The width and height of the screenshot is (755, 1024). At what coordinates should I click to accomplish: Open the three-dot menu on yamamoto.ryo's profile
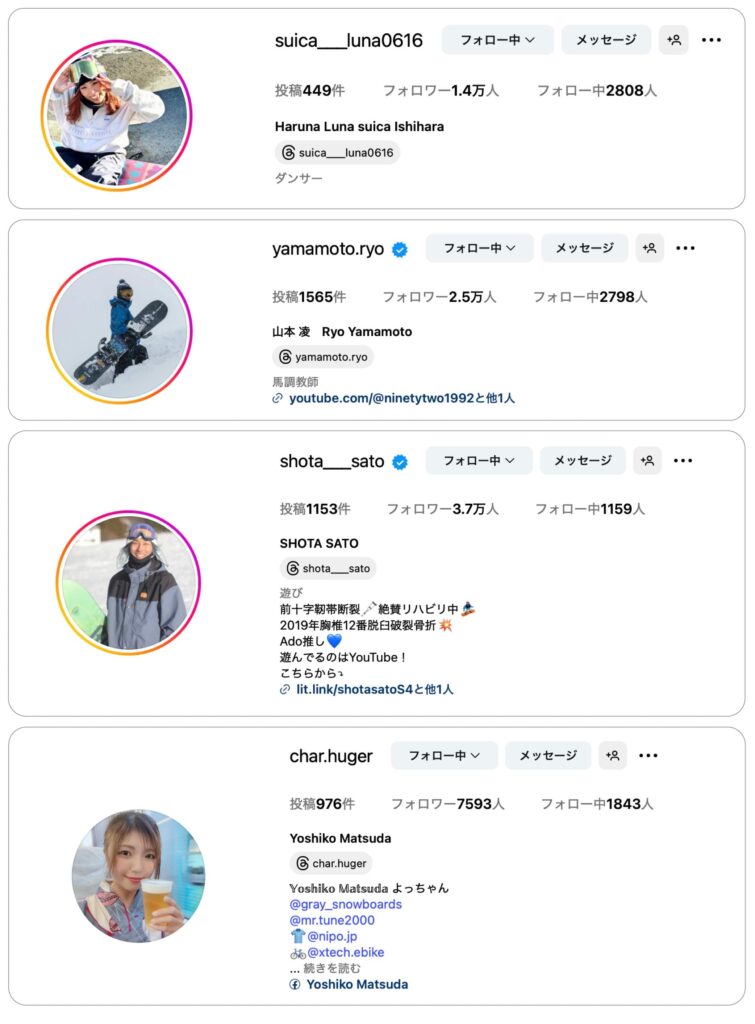(685, 248)
